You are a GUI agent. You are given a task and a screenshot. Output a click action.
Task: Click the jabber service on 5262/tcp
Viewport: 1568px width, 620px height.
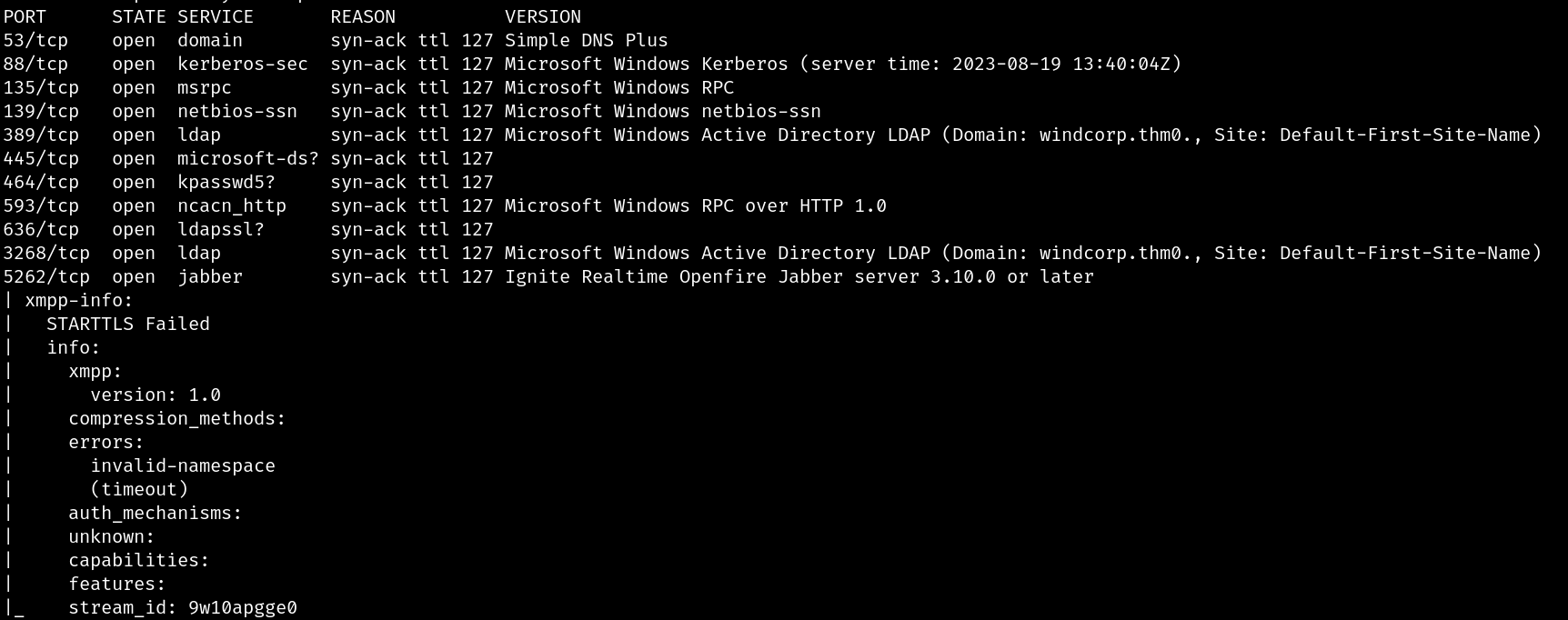pyautogui.click(x=210, y=277)
